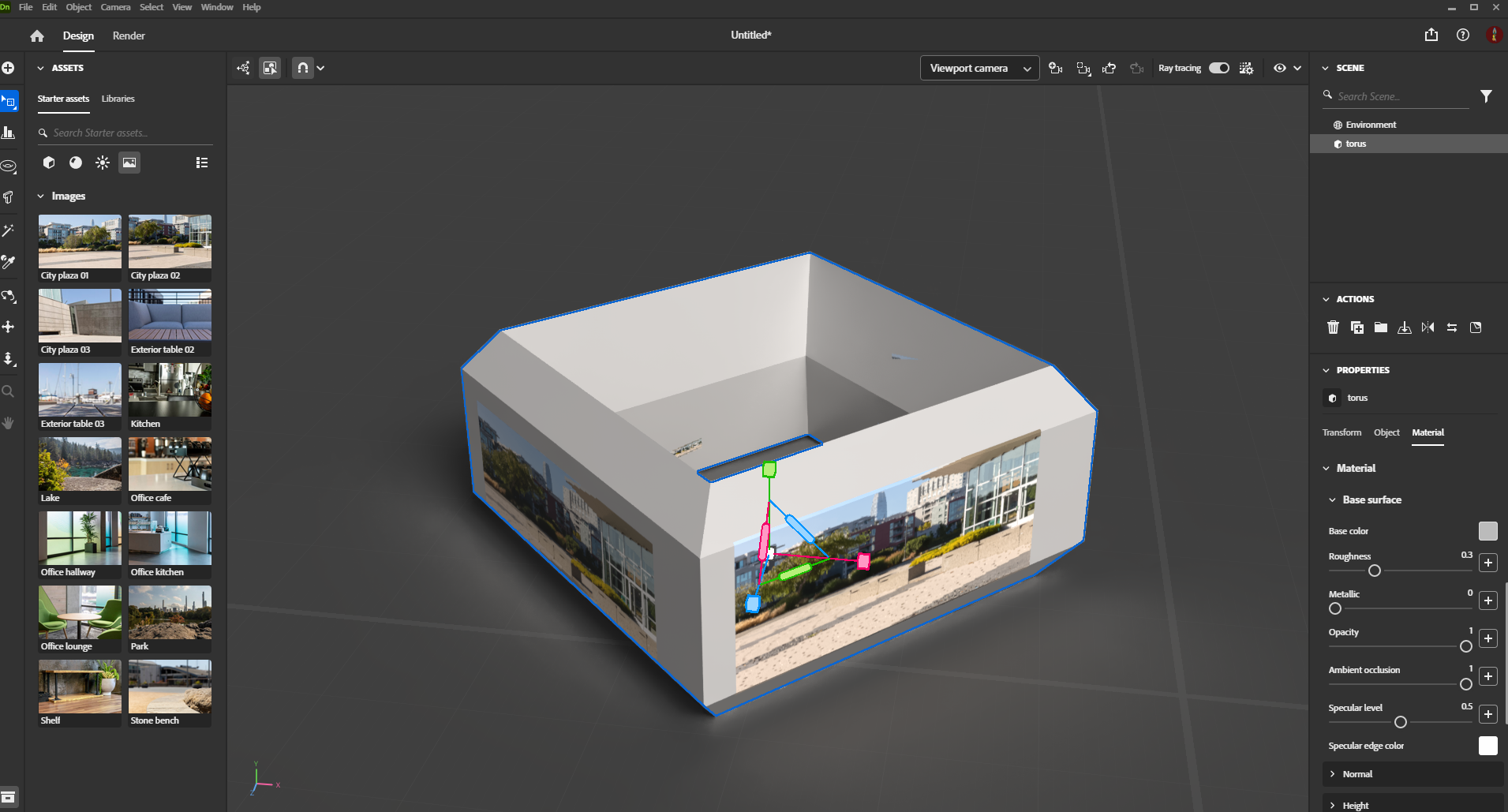Select Environment in the Scene list
This screenshot has width=1508, height=812.
coord(1409,125)
